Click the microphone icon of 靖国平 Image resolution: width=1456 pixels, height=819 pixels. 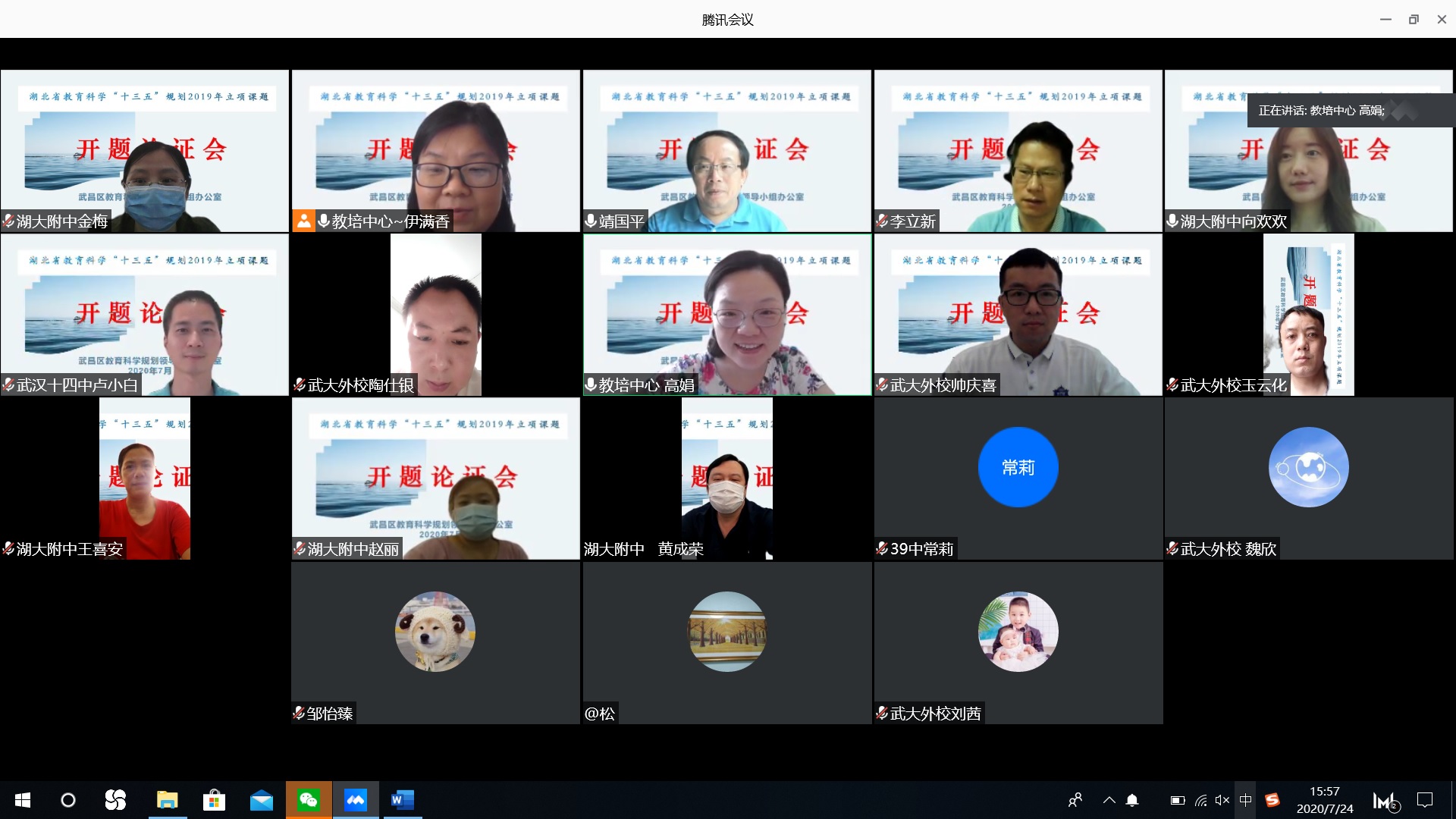pos(591,221)
